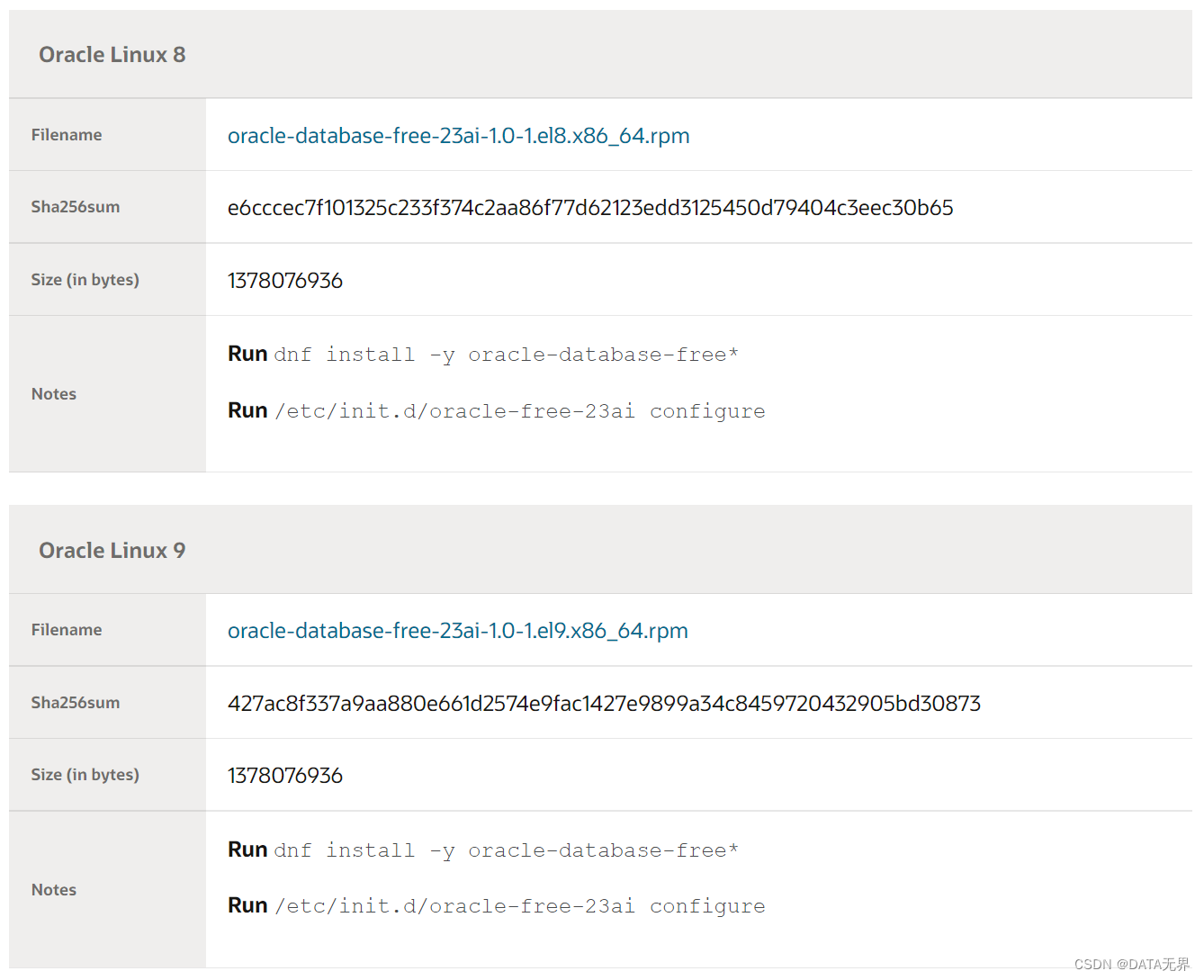1204x980 pixels.
Task: Click the configure command in Oracle Linux 9 notes
Action: [520, 906]
